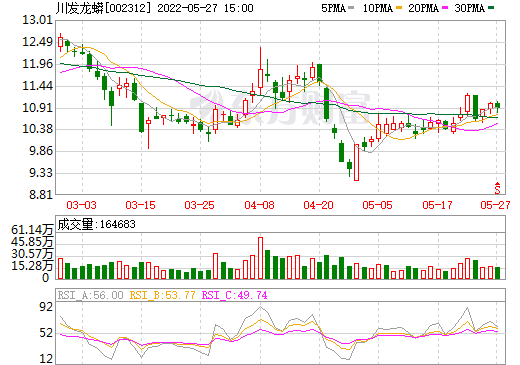Screen dimensions: 520x365
Task: Click the 05-05 date axis label
Action: pos(377,205)
